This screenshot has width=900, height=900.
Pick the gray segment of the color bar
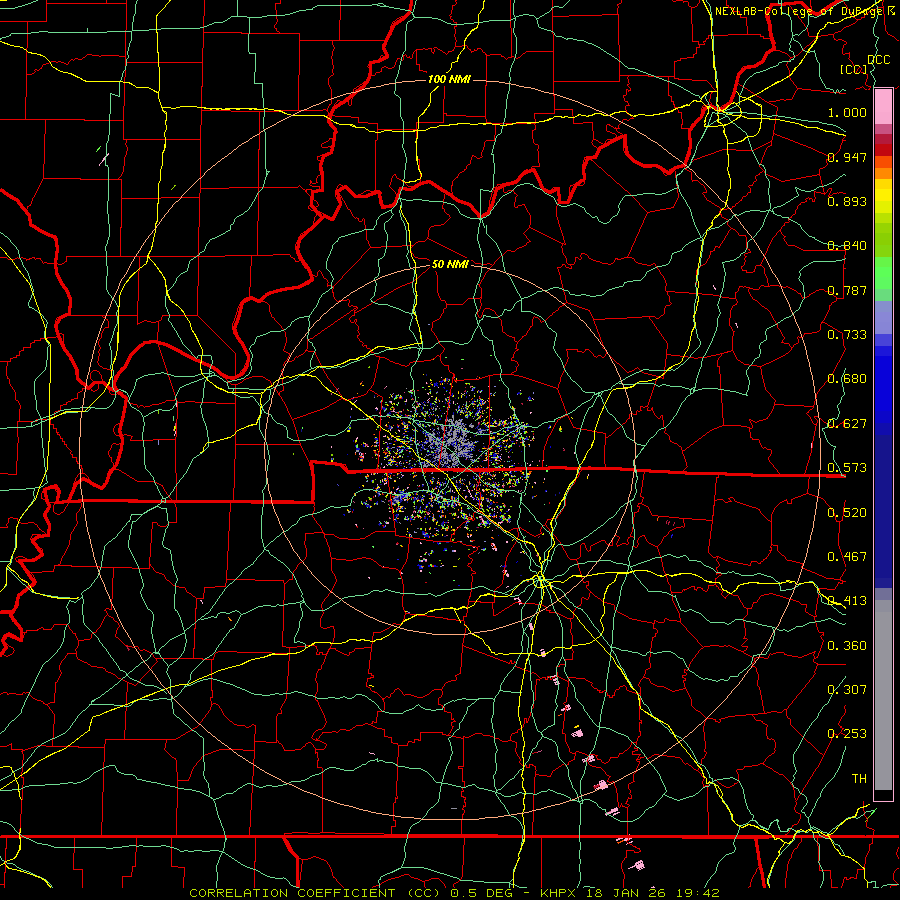(x=883, y=695)
